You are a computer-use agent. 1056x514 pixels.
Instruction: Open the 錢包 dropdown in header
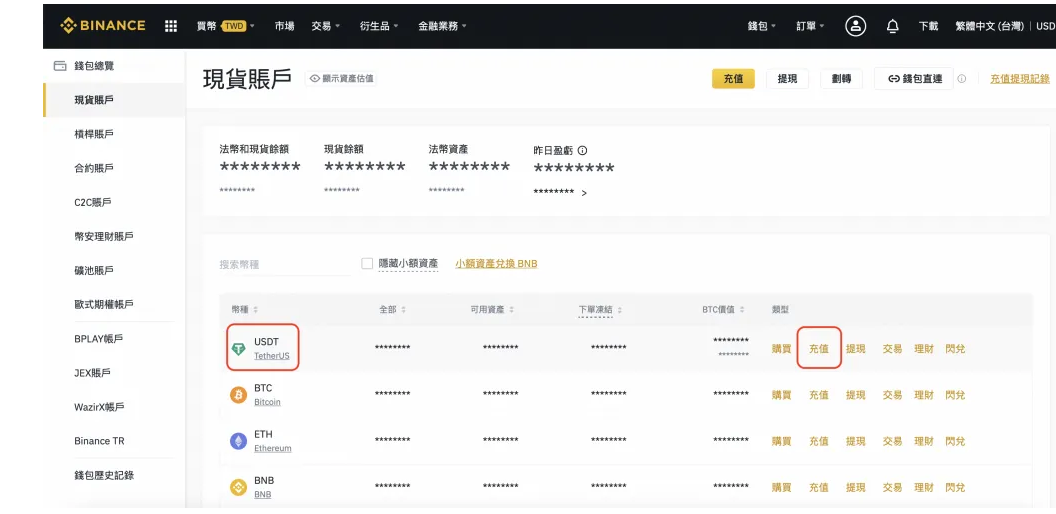coord(762,26)
